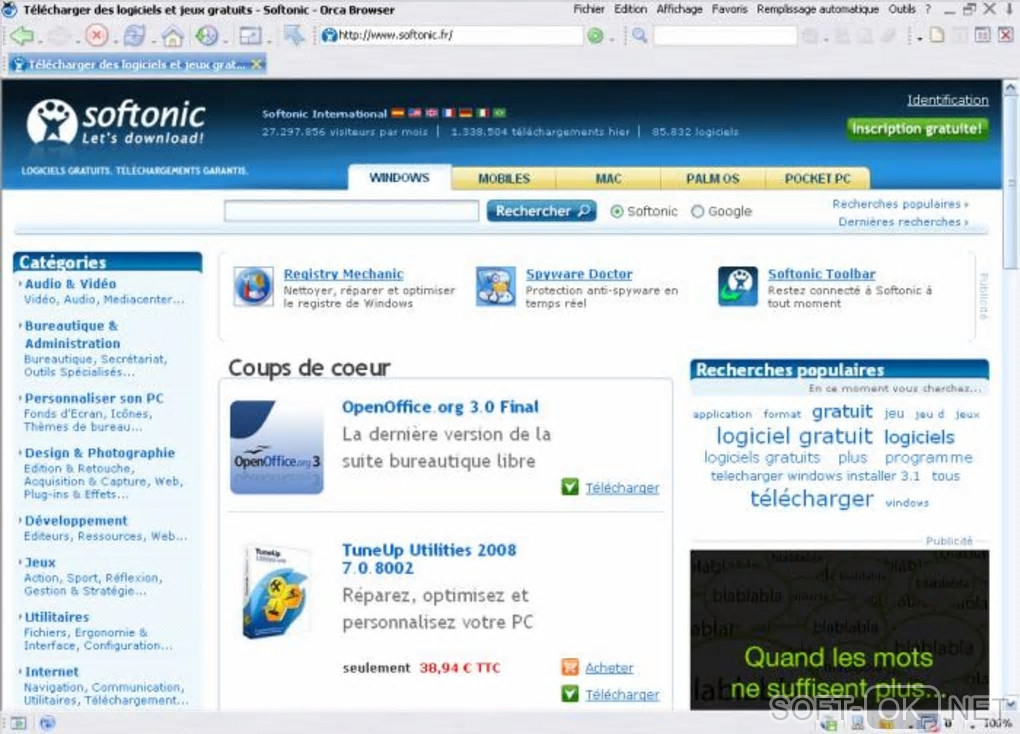Click the Softonic search input field

coord(351,211)
